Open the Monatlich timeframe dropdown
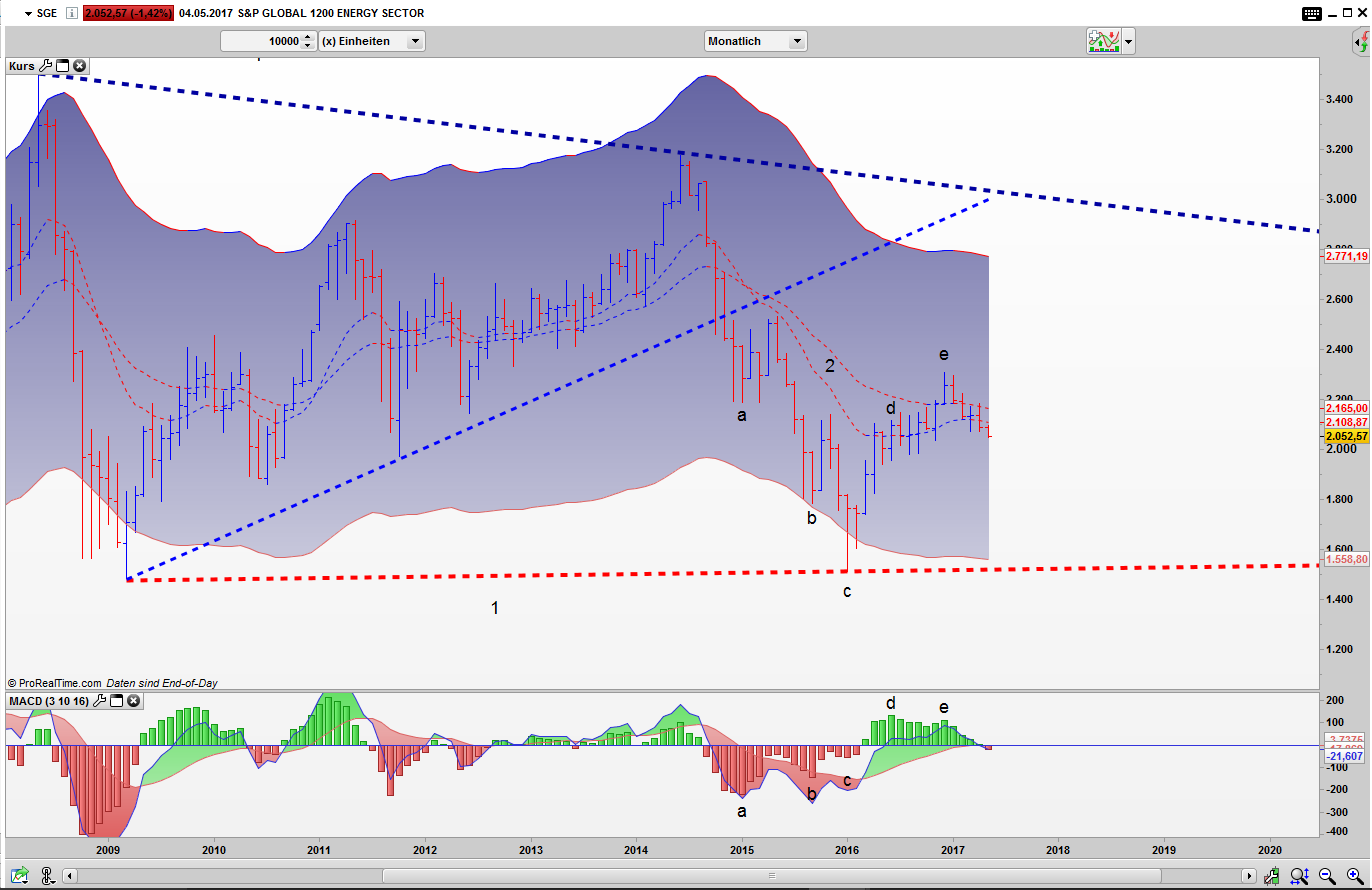The height and width of the screenshot is (890, 1372). (796, 41)
